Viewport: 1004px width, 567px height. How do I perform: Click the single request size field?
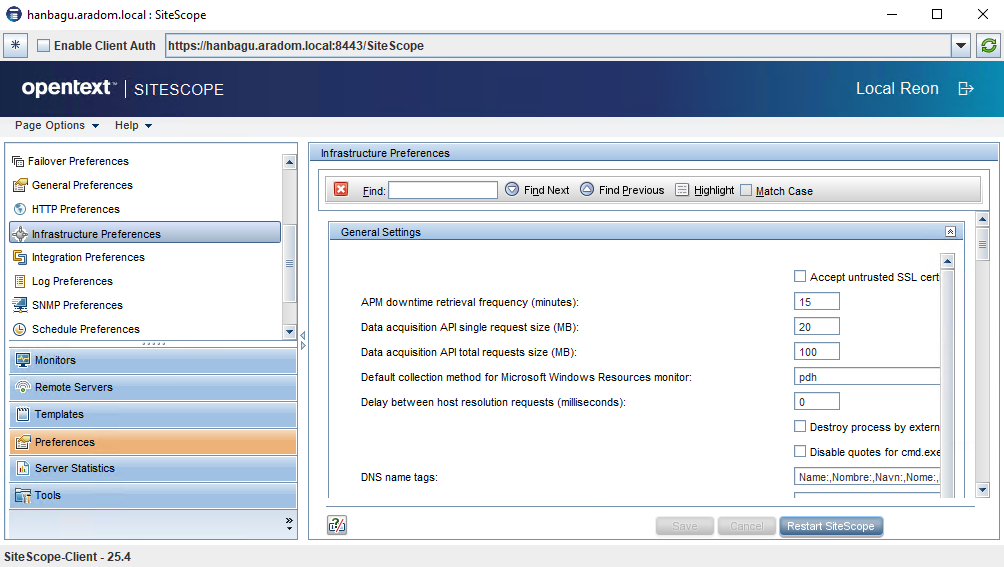[x=816, y=326]
